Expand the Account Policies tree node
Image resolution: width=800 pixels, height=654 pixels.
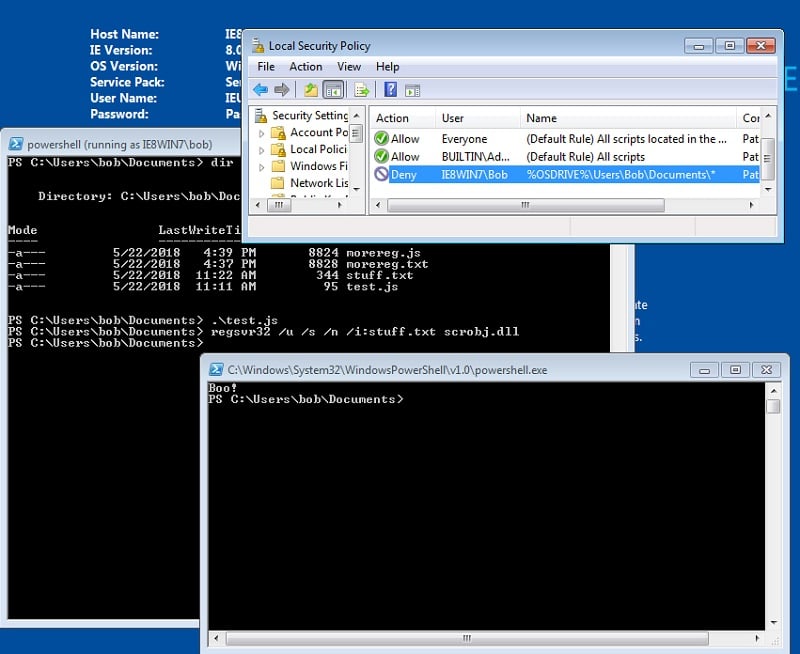(261, 134)
